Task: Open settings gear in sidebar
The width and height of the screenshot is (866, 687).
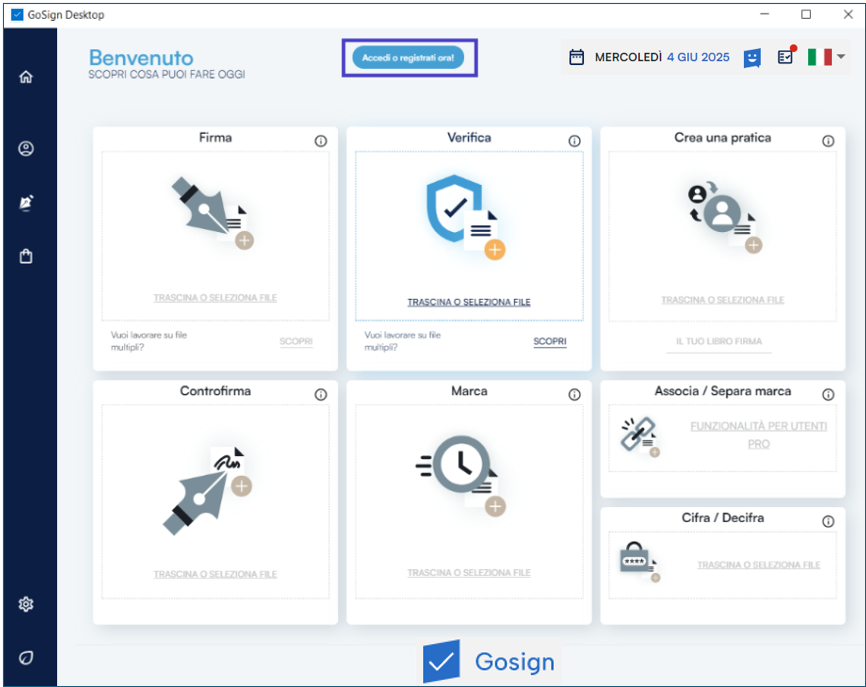Action: [x=26, y=604]
